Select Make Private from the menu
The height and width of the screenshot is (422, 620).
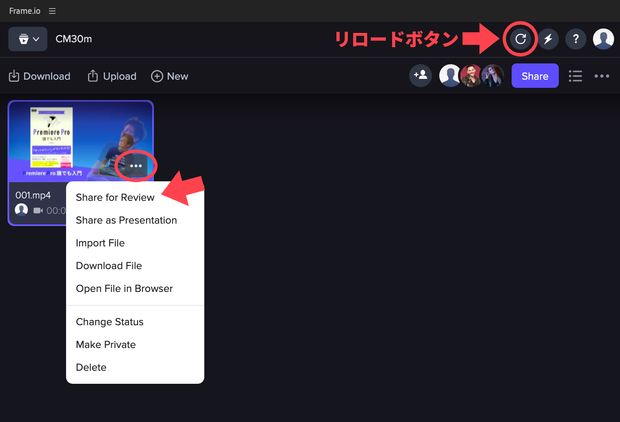106,344
